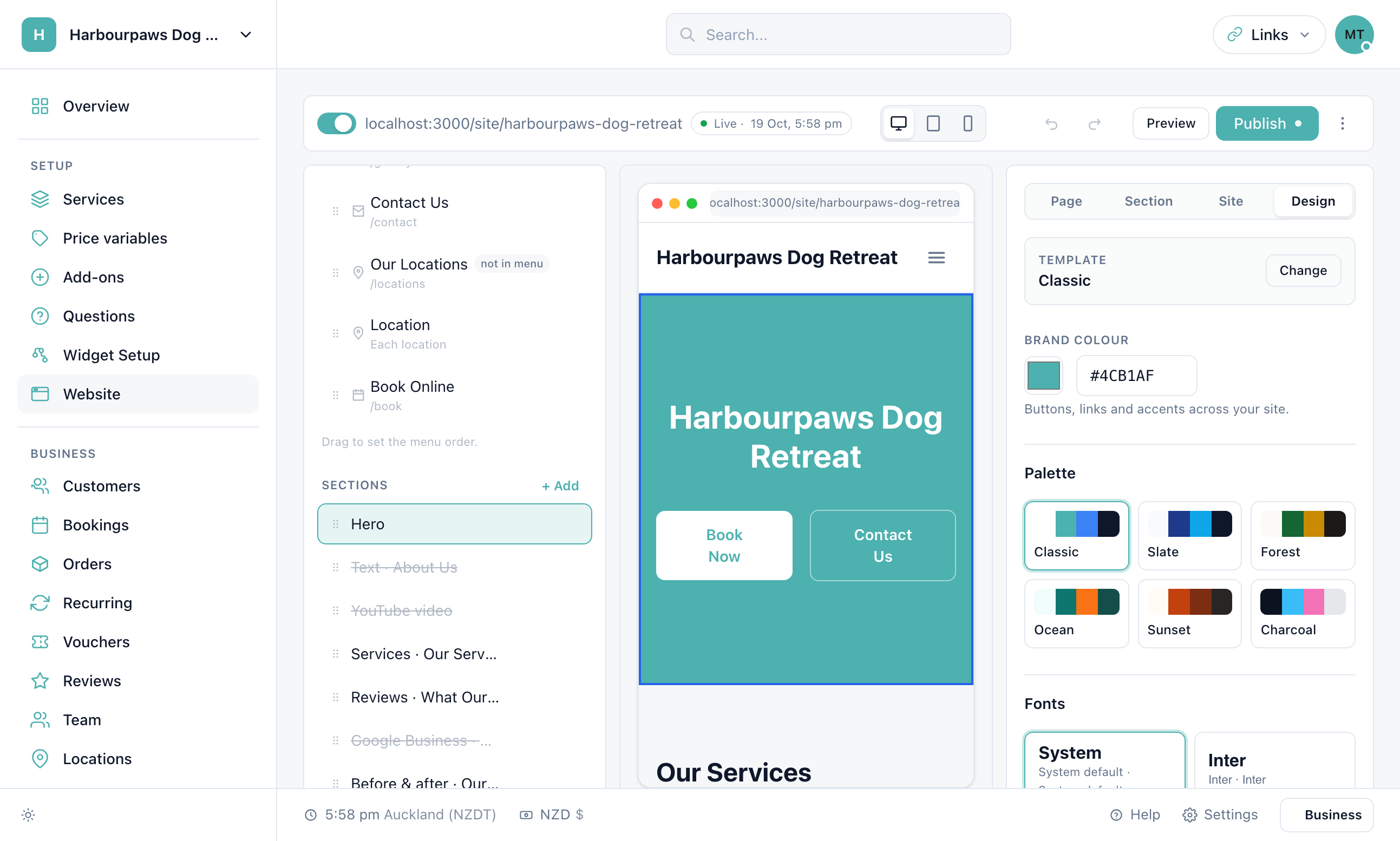The width and height of the screenshot is (1400, 841).
Task: Click the site URL localhost:3000/site/harbourpaws-dog-retreat
Action: pos(523,123)
